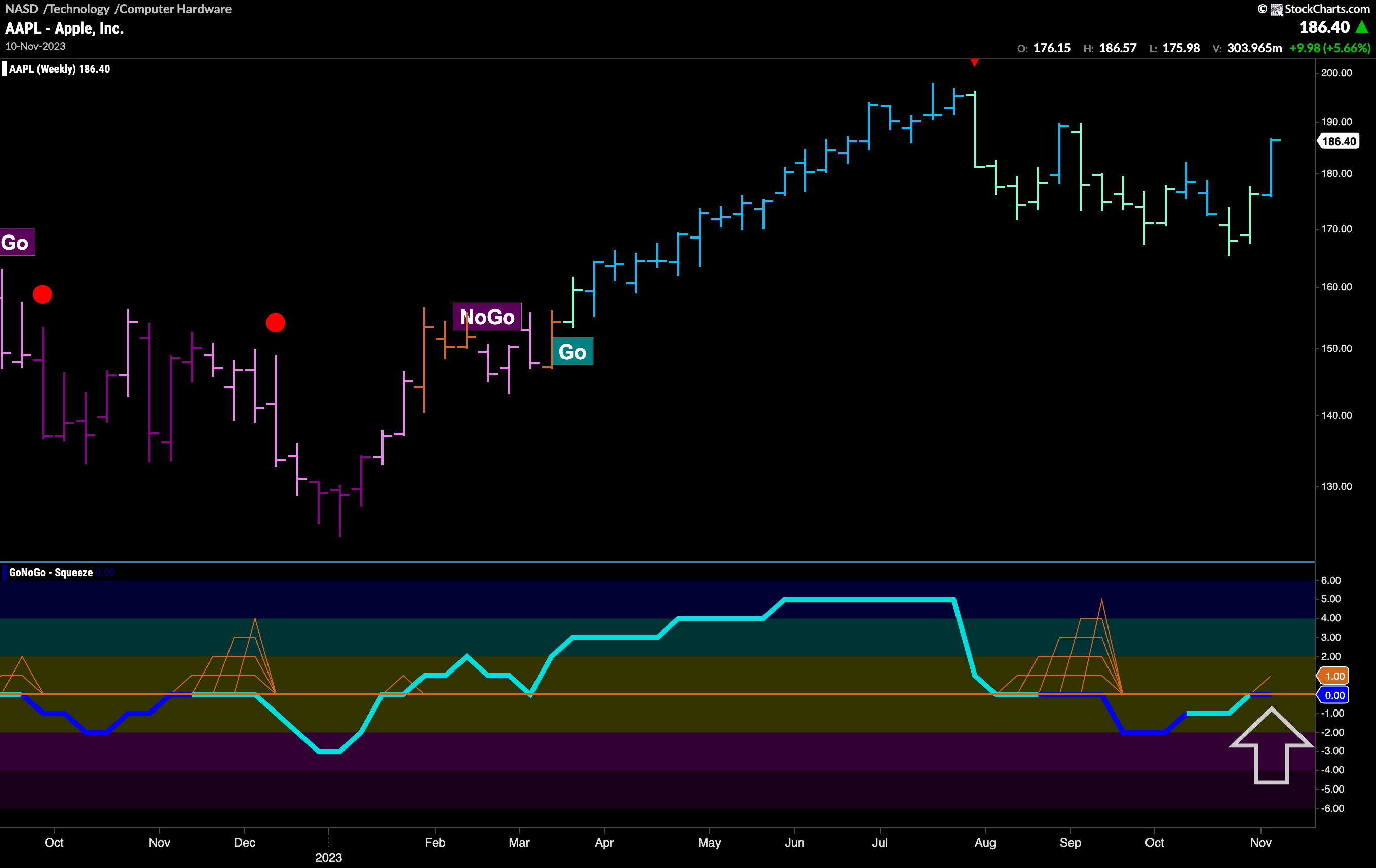Click the 10-Nov-2023 date text
Image resolution: width=1376 pixels, height=868 pixels.
click(x=35, y=46)
